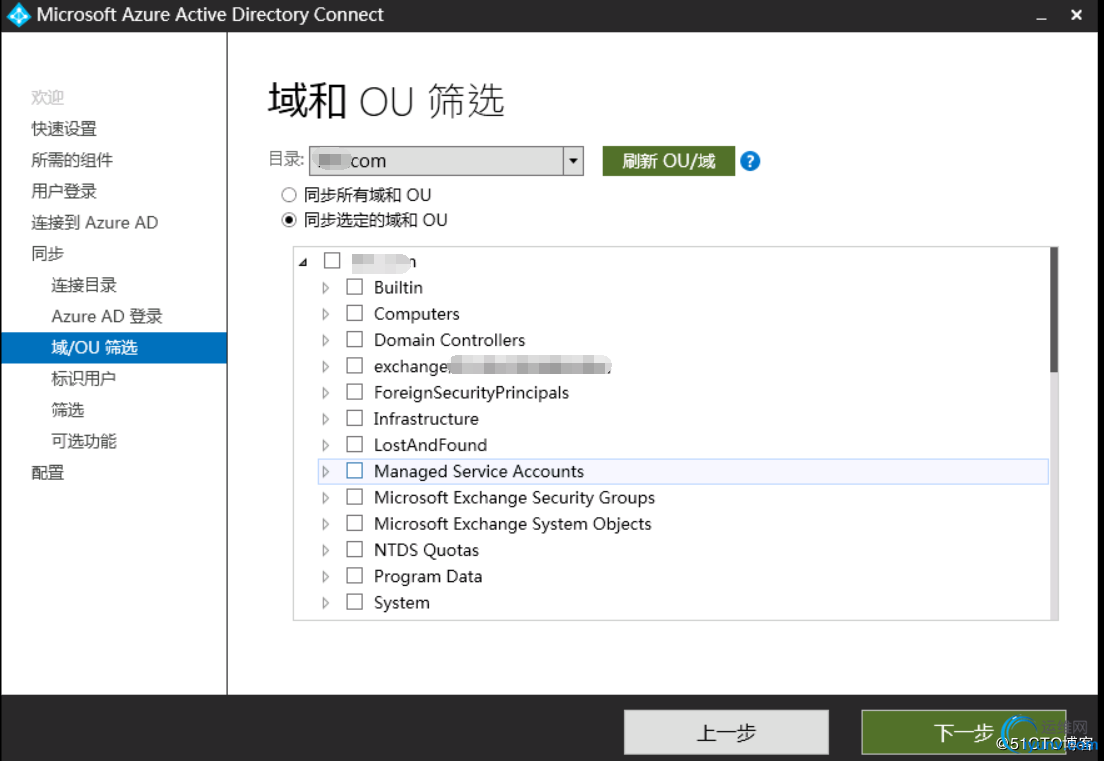Select the sync all domains and OU radio

pos(289,195)
